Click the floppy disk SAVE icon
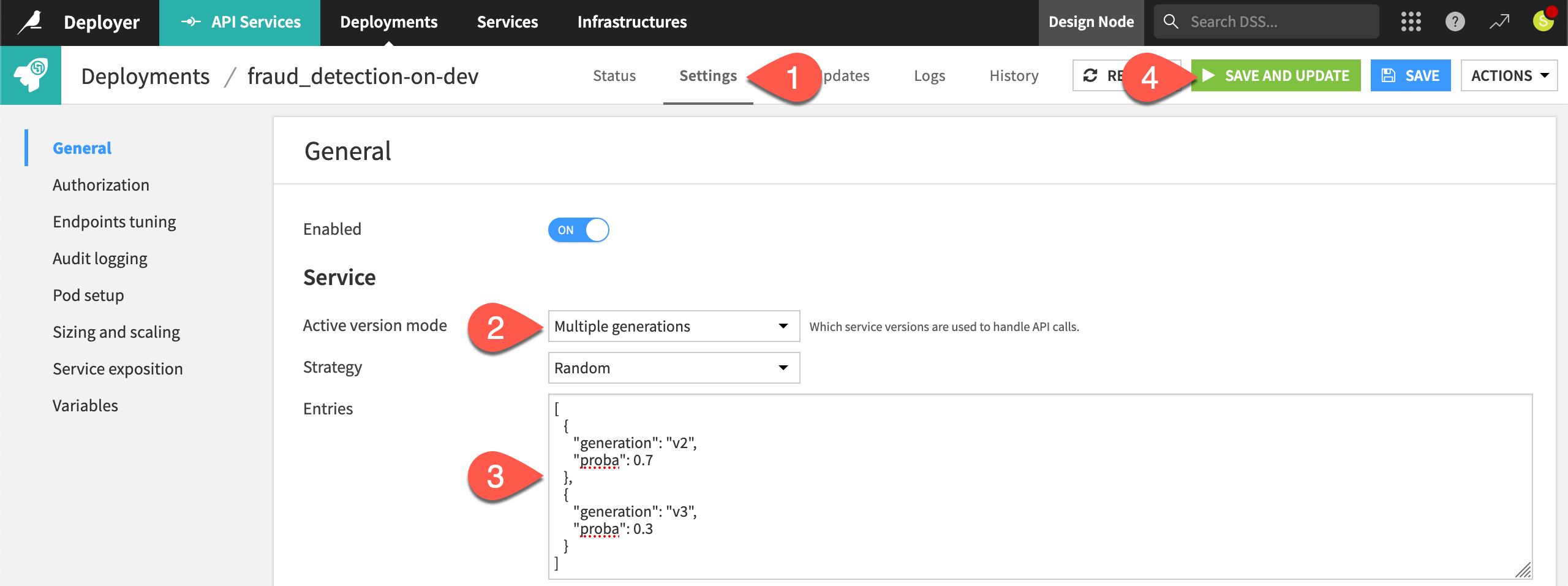 coord(1387,75)
